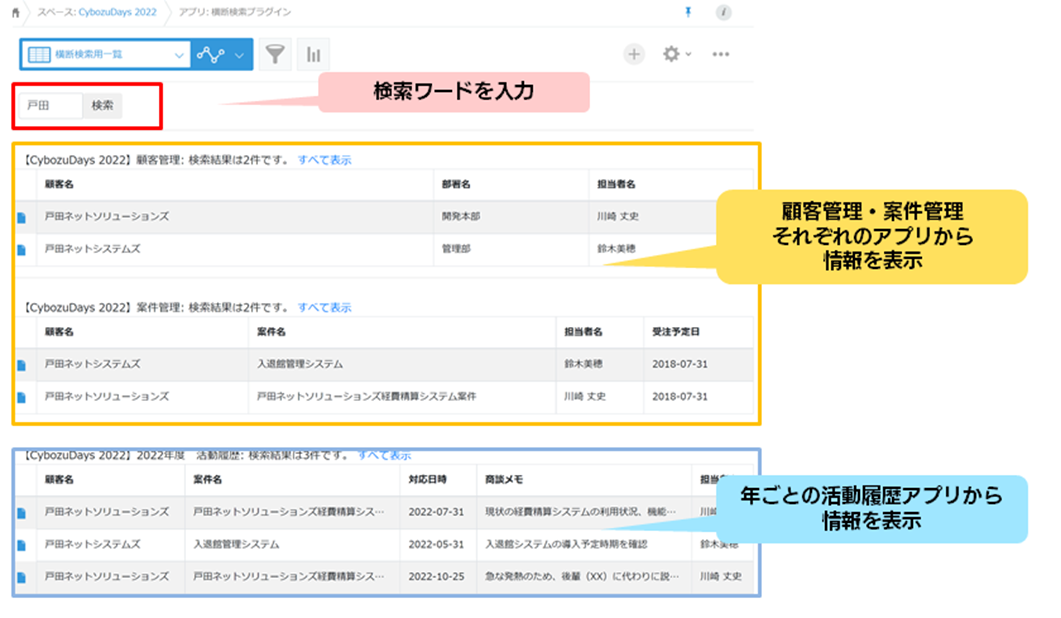Screen dimensions: 1061x618
Task: Open the record icon of the 2022-10-25 activity
Action: click(x=20, y=575)
